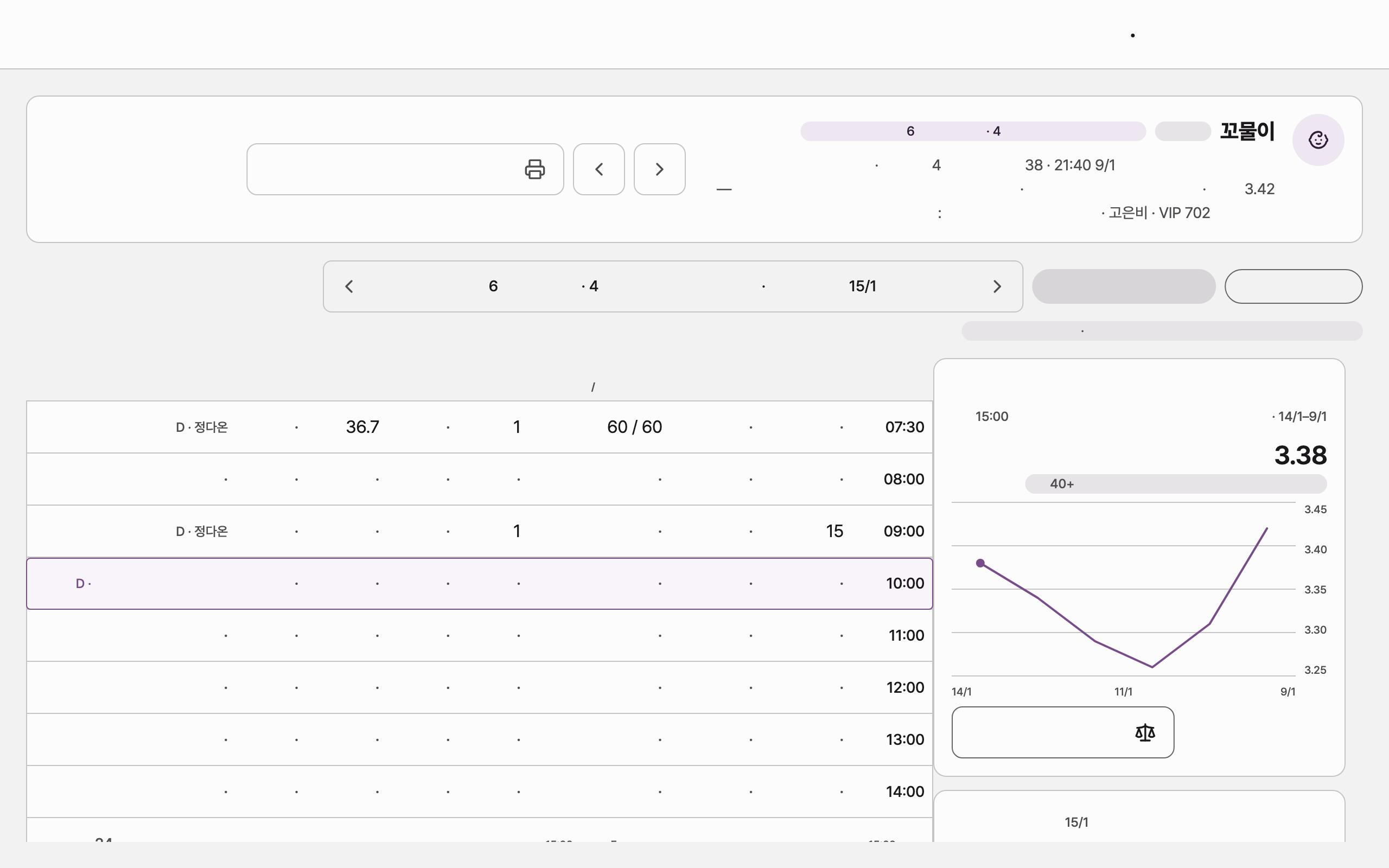Click the chart data point at 14/1
This screenshot has width=1389, height=868.
point(980,563)
